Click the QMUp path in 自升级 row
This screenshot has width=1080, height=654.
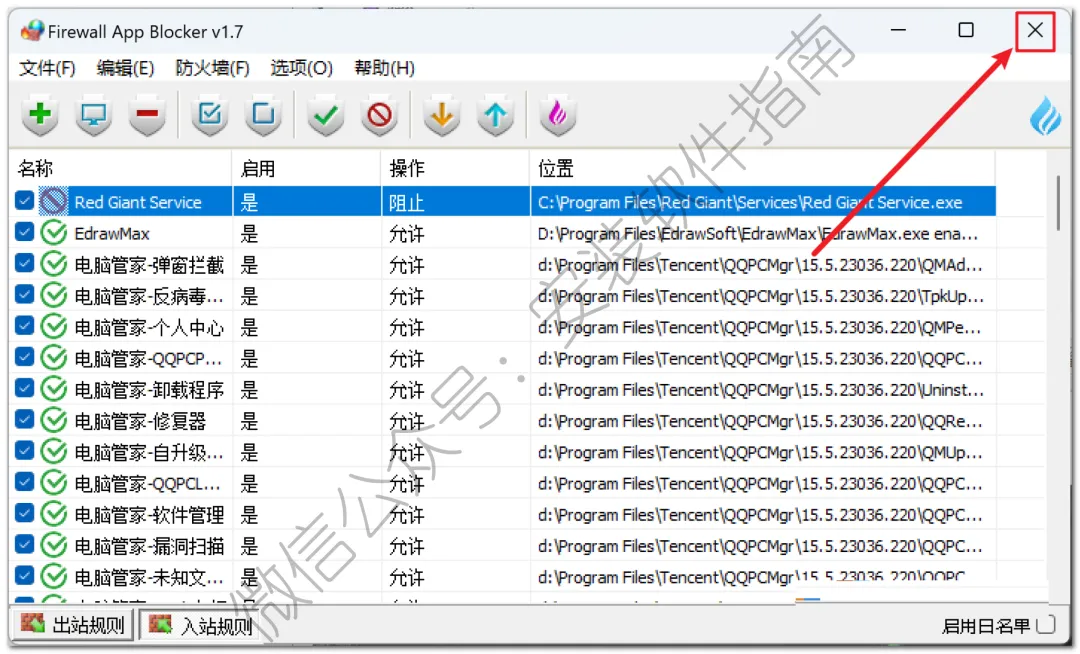point(760,452)
